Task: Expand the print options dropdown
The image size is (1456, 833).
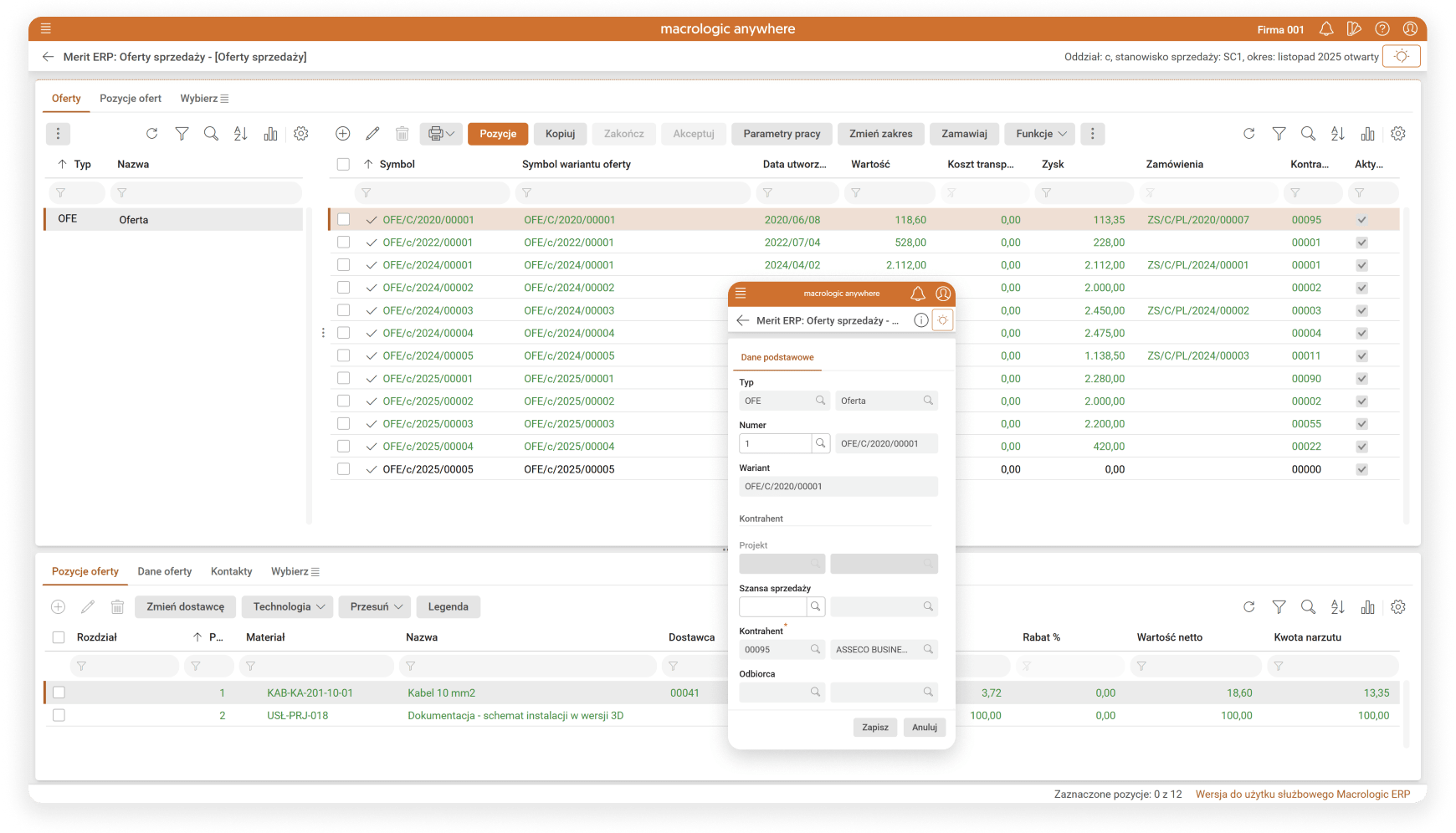Action: pyautogui.click(x=441, y=134)
